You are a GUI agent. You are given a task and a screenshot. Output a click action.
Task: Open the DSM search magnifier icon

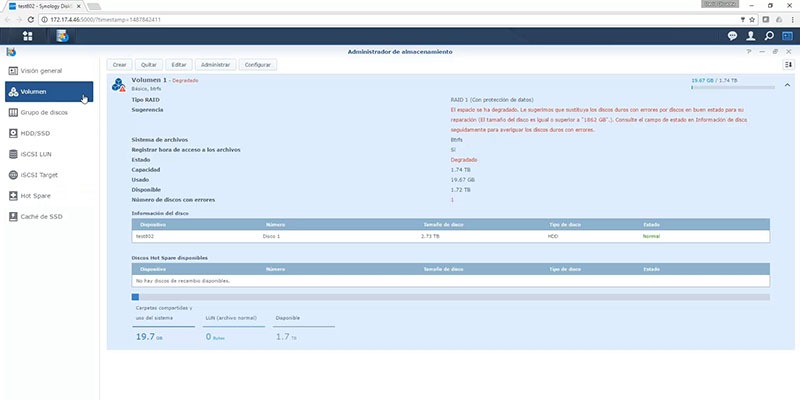pyautogui.click(x=769, y=36)
